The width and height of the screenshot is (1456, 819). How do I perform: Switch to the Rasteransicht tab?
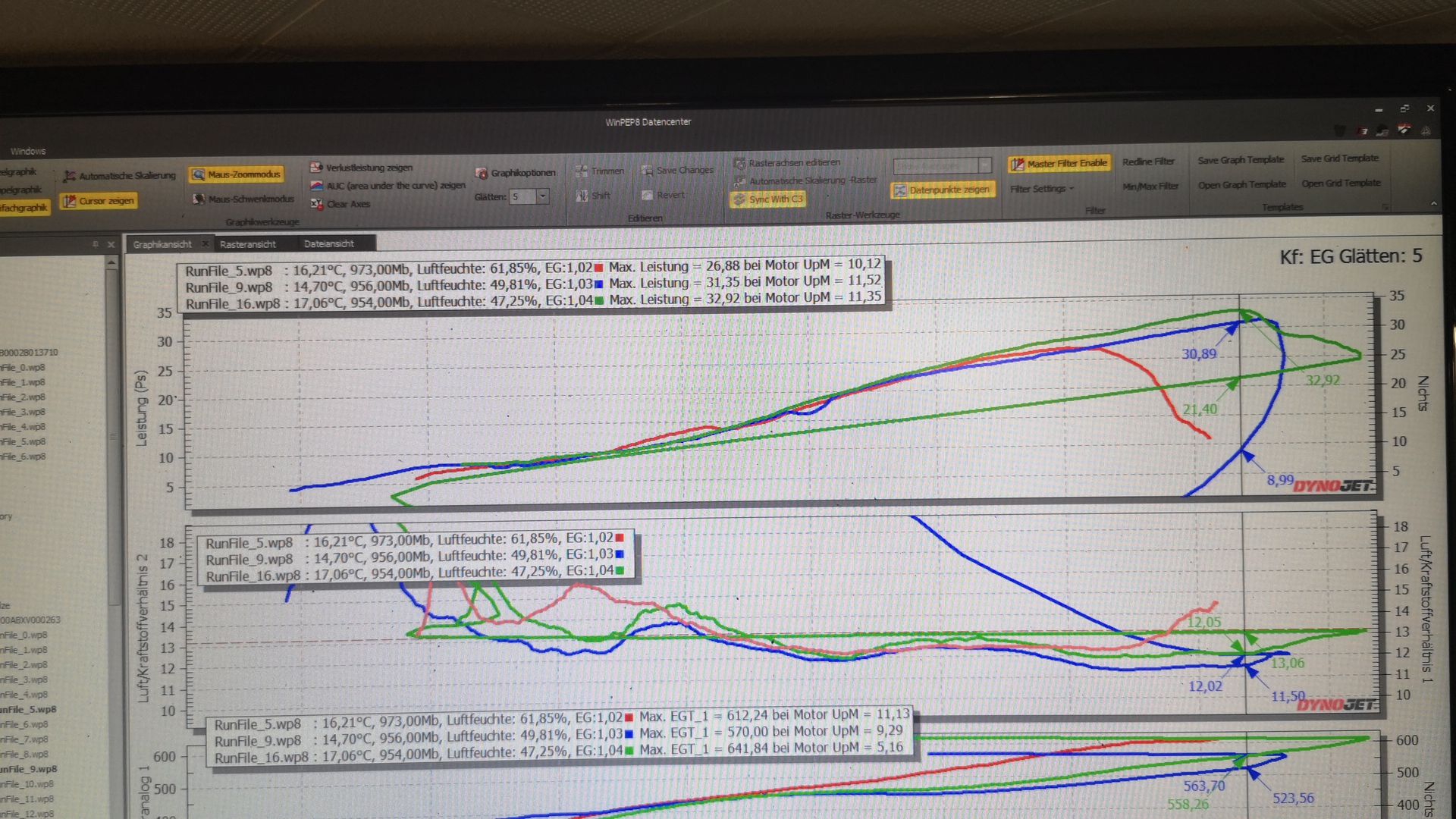point(248,244)
